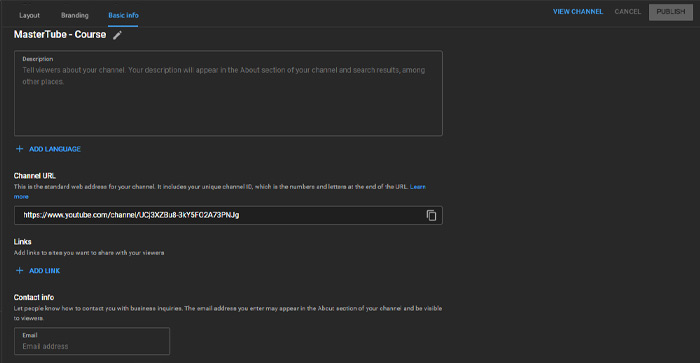
Task: Open VIEW CHANNEL link
Action: coord(578,12)
